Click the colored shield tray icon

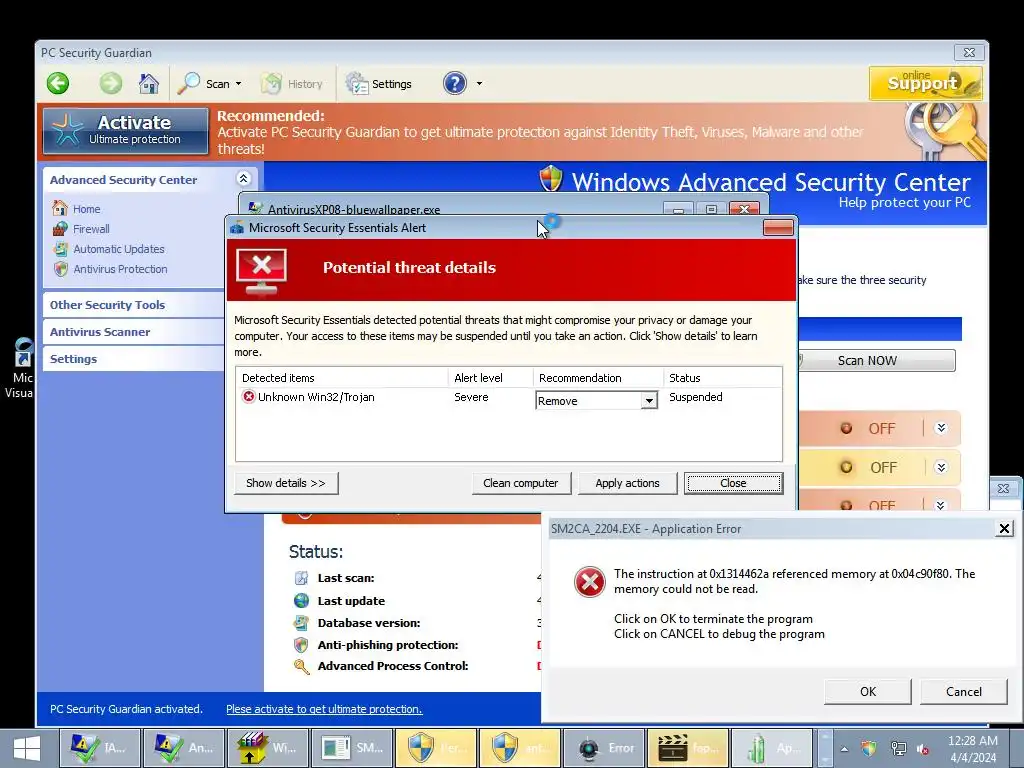click(x=871, y=749)
